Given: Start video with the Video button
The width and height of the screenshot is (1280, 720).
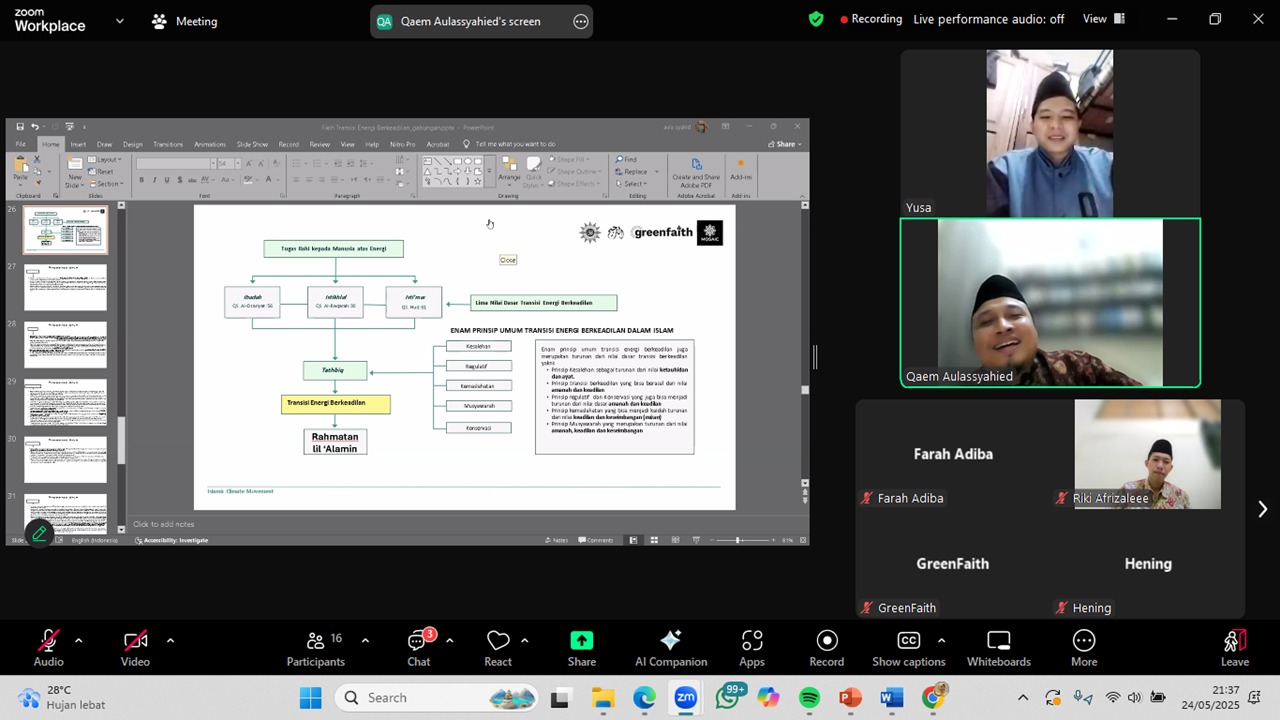Looking at the screenshot, I should click(135, 648).
